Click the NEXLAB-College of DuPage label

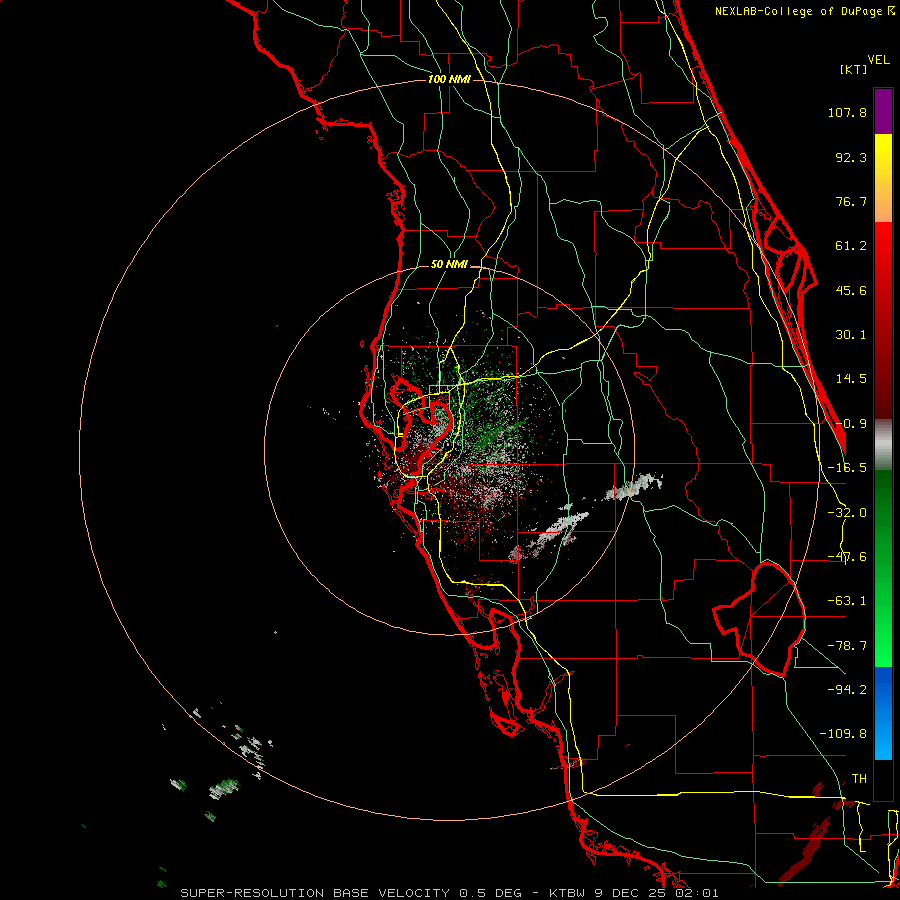tap(805, 11)
